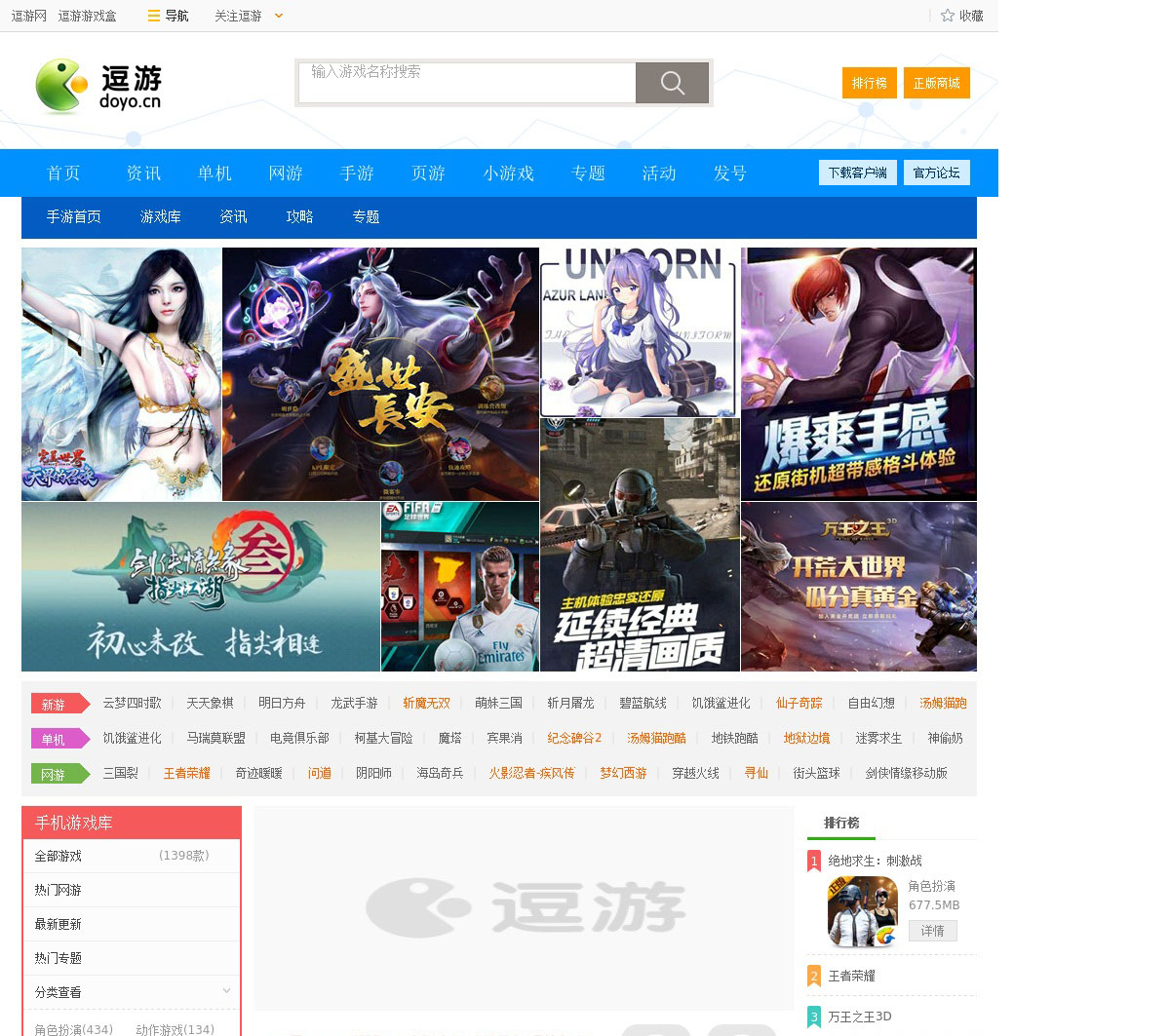
Task: Click the 新游 red tag label
Action: coord(59,704)
